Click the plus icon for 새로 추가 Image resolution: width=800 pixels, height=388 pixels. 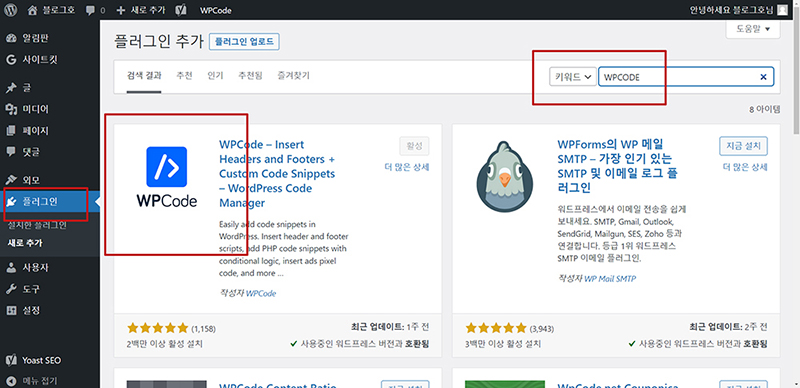pos(120,10)
